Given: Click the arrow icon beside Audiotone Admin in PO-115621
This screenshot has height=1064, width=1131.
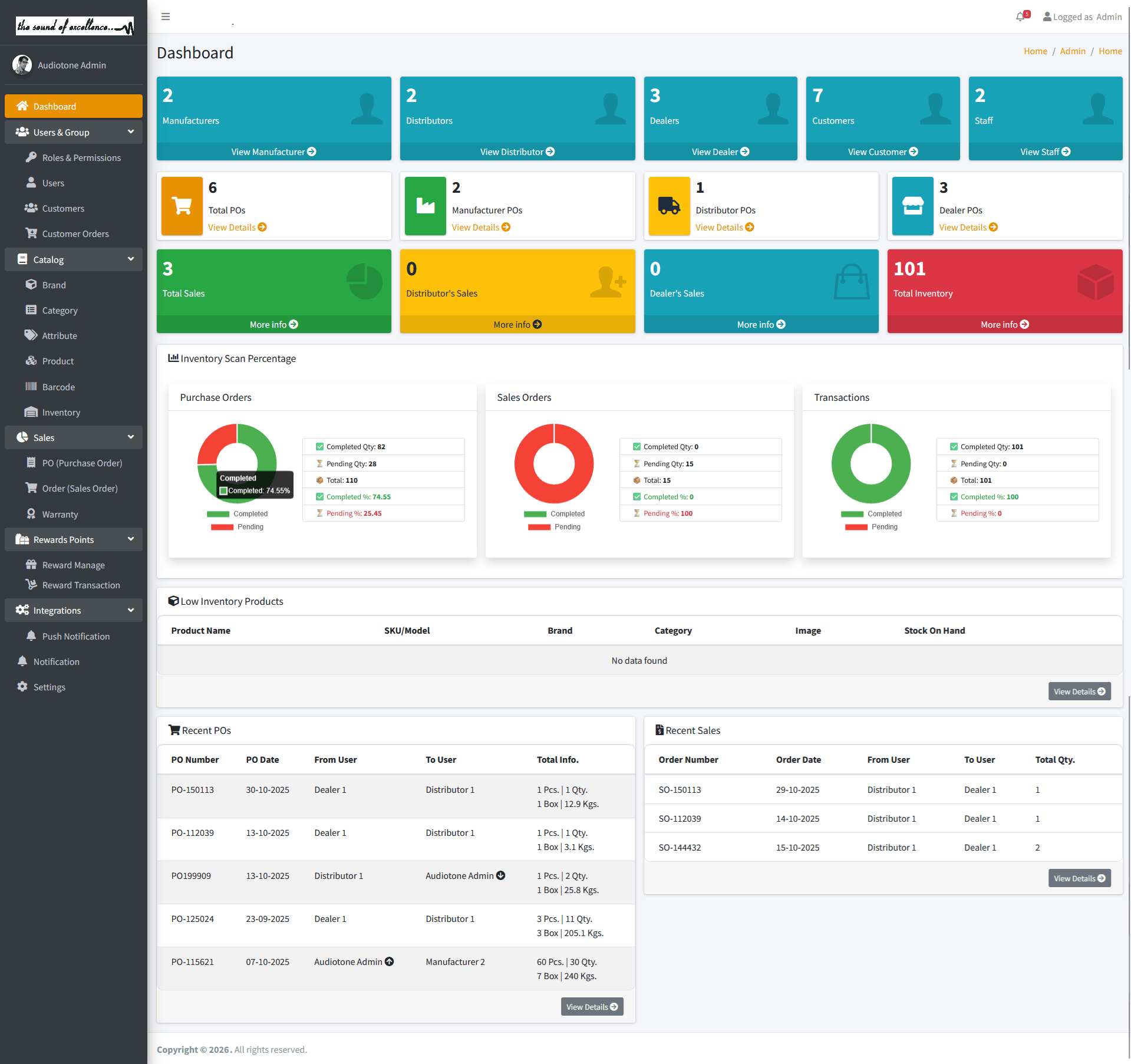Looking at the screenshot, I should point(390,961).
